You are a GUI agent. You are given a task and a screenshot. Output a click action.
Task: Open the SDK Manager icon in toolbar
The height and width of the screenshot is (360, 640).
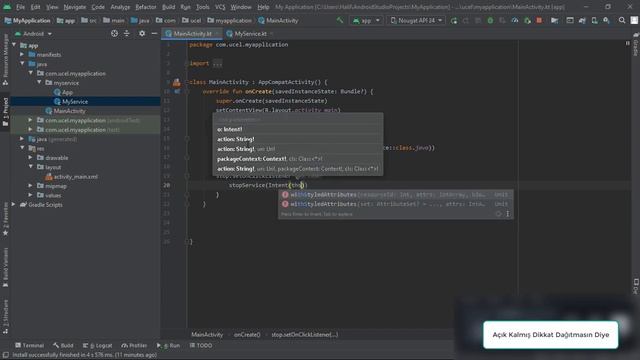[607, 20]
